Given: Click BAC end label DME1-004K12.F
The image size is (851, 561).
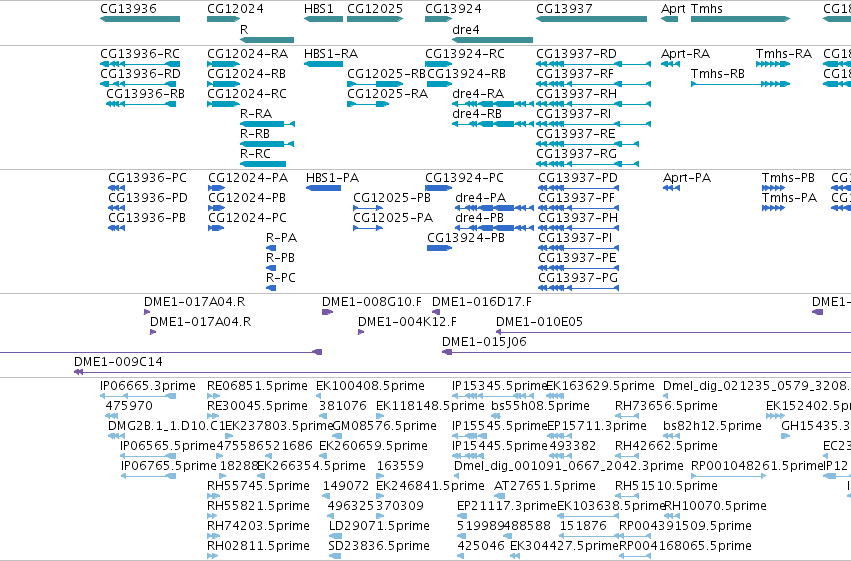Looking at the screenshot, I should tap(408, 322).
